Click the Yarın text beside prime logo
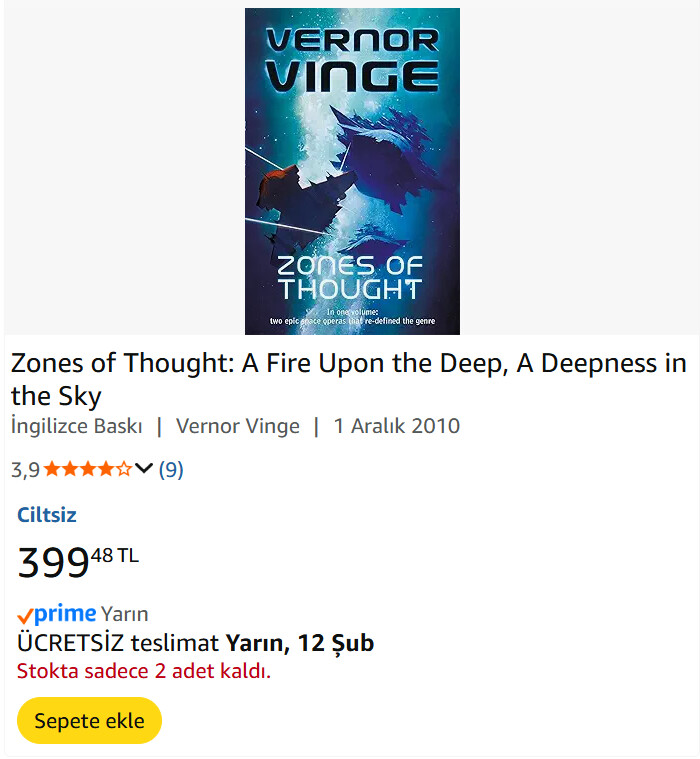This screenshot has width=700, height=759. 125,615
